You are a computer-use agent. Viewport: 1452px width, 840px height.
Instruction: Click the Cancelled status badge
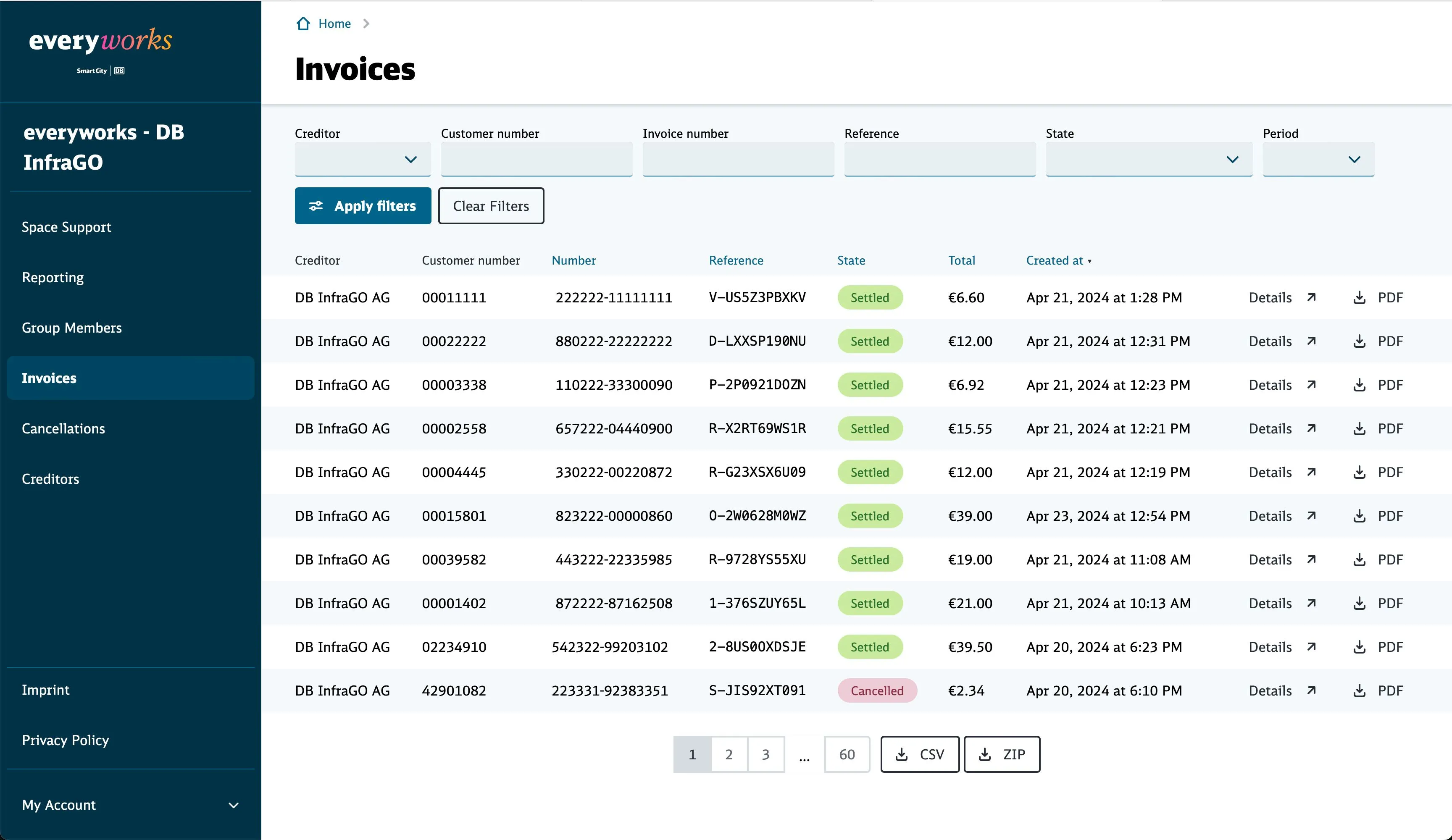coord(877,690)
